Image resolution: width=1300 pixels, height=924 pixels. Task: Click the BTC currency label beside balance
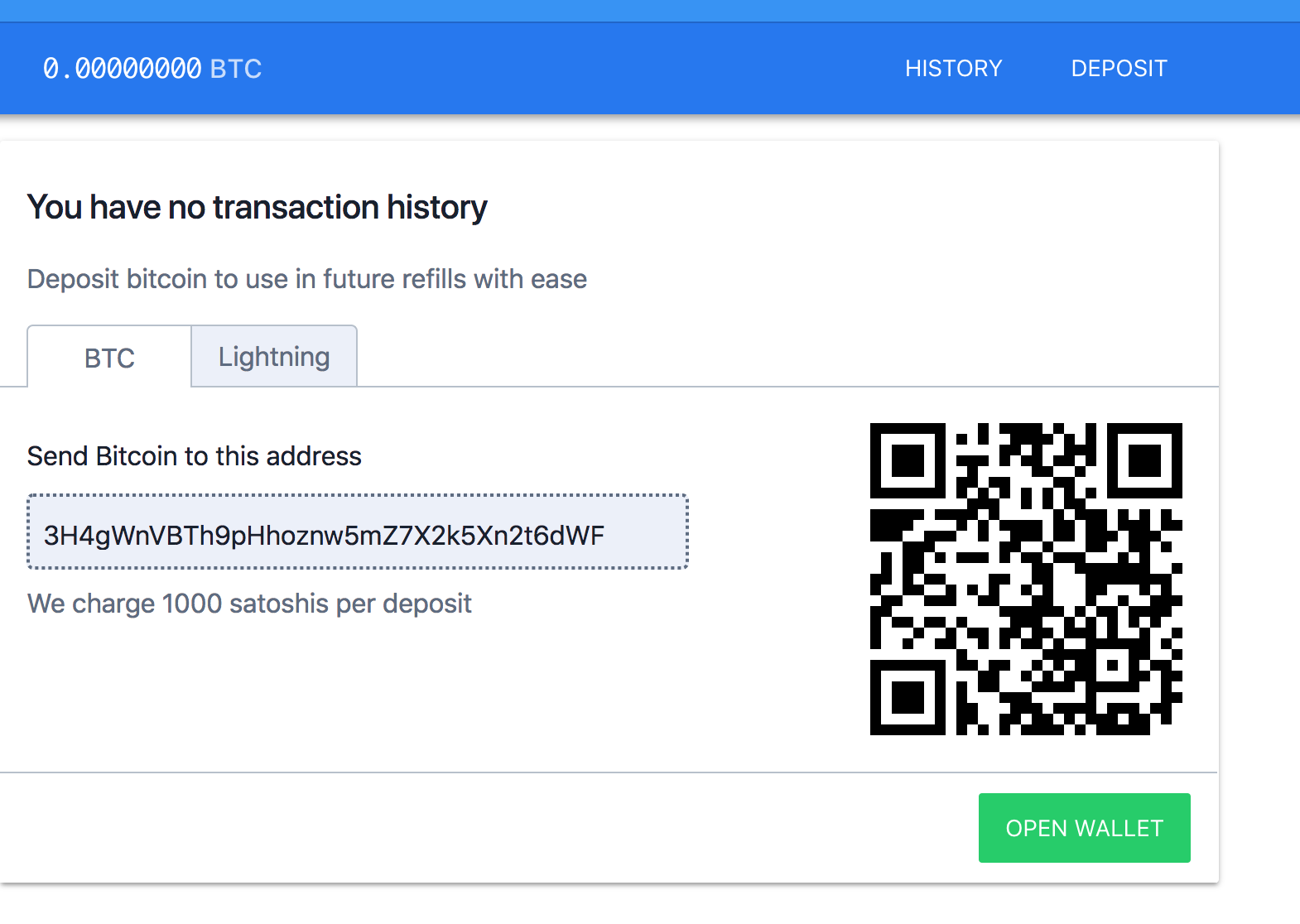236,68
